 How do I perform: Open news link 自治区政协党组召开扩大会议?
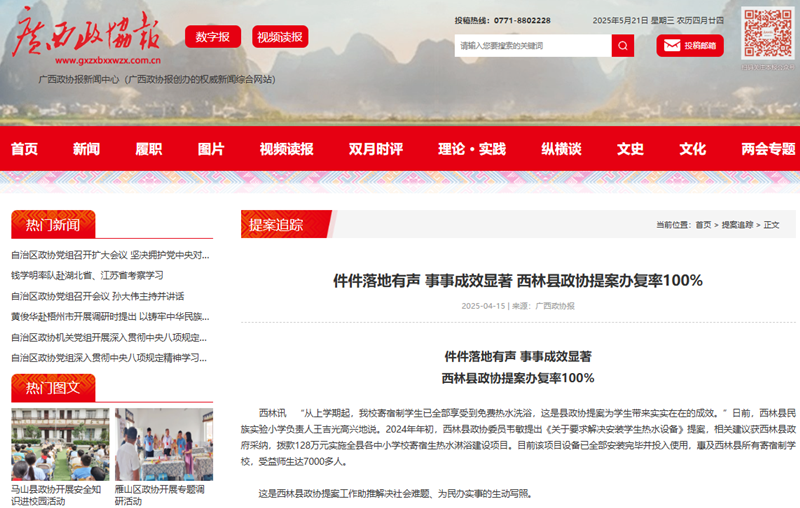tap(110, 255)
